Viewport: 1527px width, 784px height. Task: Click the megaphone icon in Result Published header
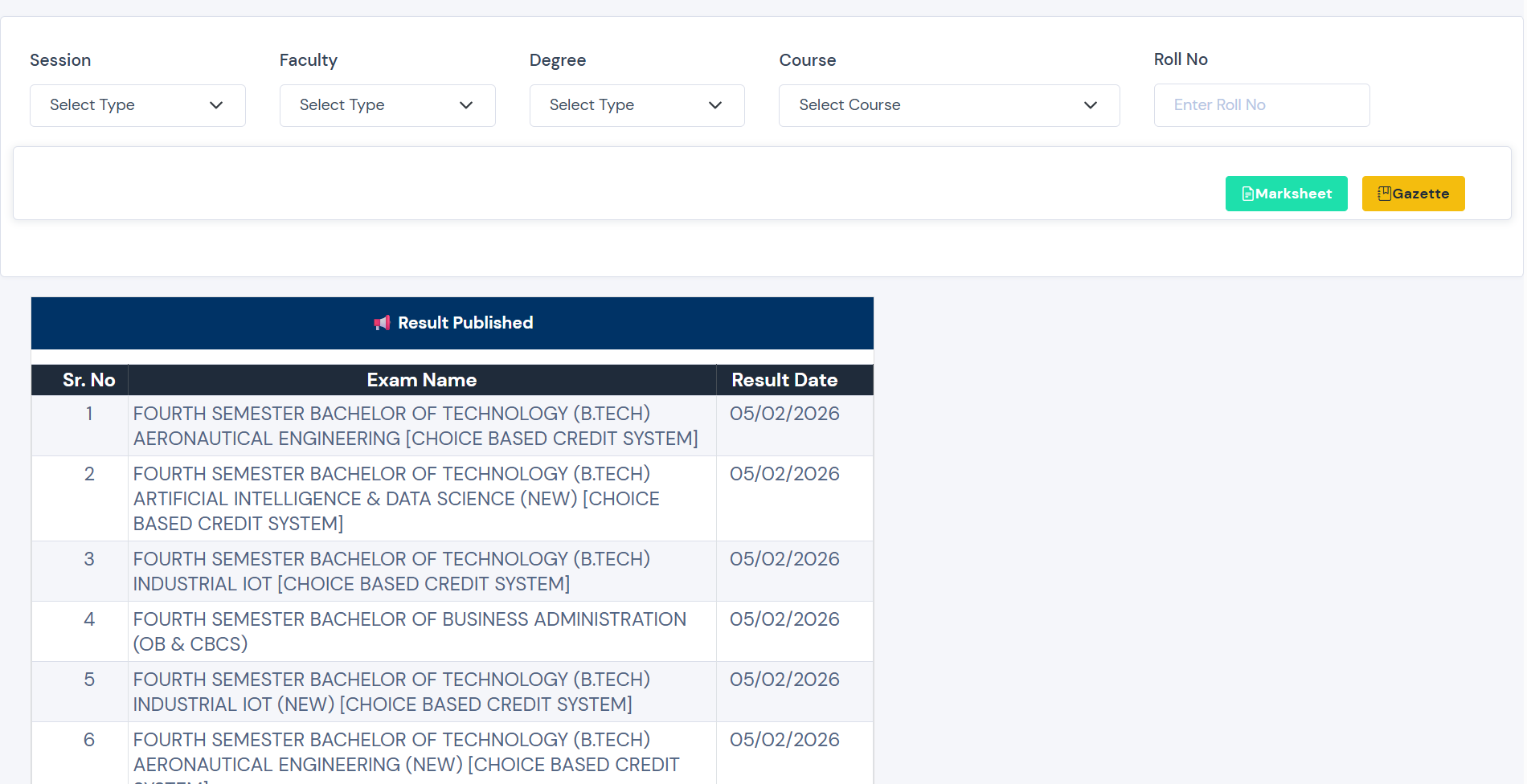point(383,322)
